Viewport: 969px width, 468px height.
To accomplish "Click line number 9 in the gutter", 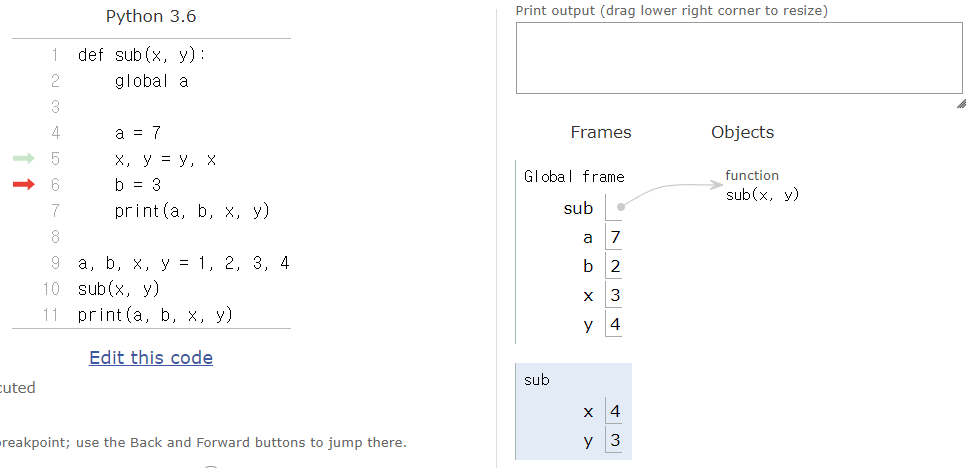I will tap(55, 263).
